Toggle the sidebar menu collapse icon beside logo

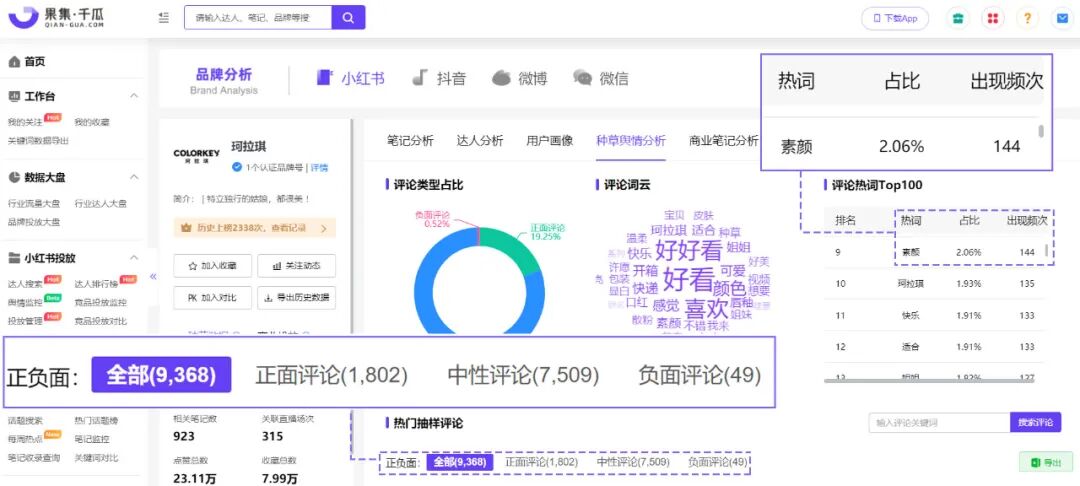coord(164,17)
